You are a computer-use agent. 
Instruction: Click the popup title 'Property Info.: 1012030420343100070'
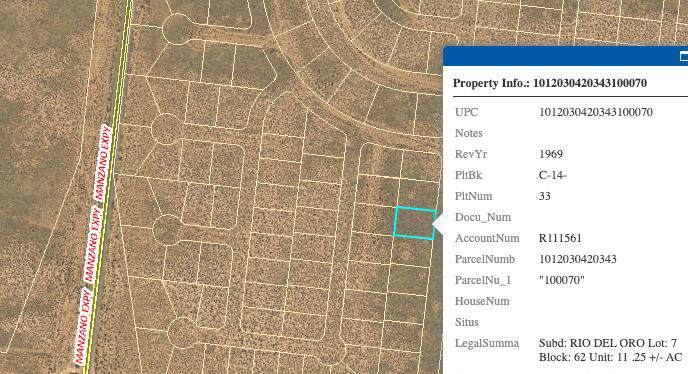pyautogui.click(x=550, y=83)
